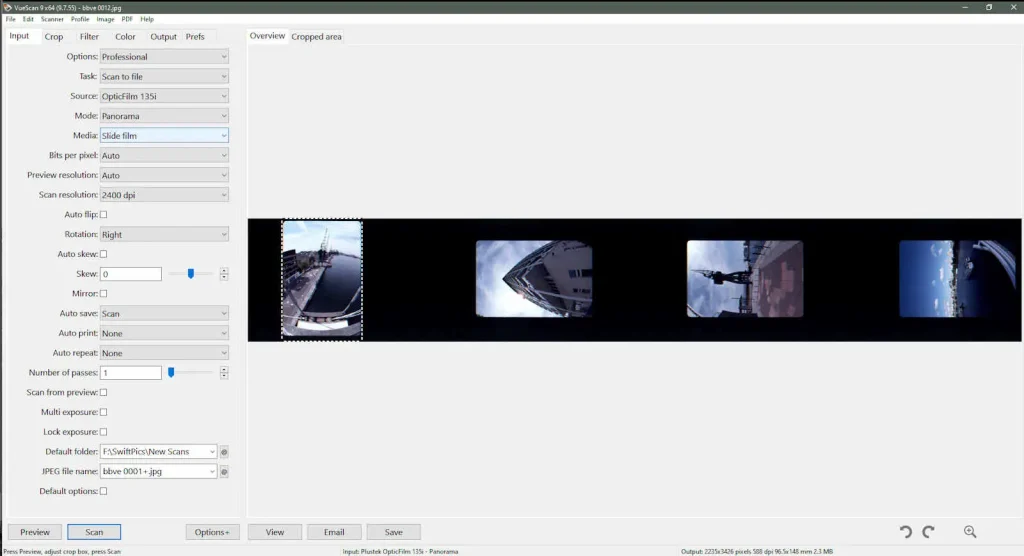Enable the Auto skew checkbox
The height and width of the screenshot is (556, 1024).
click(x=103, y=254)
